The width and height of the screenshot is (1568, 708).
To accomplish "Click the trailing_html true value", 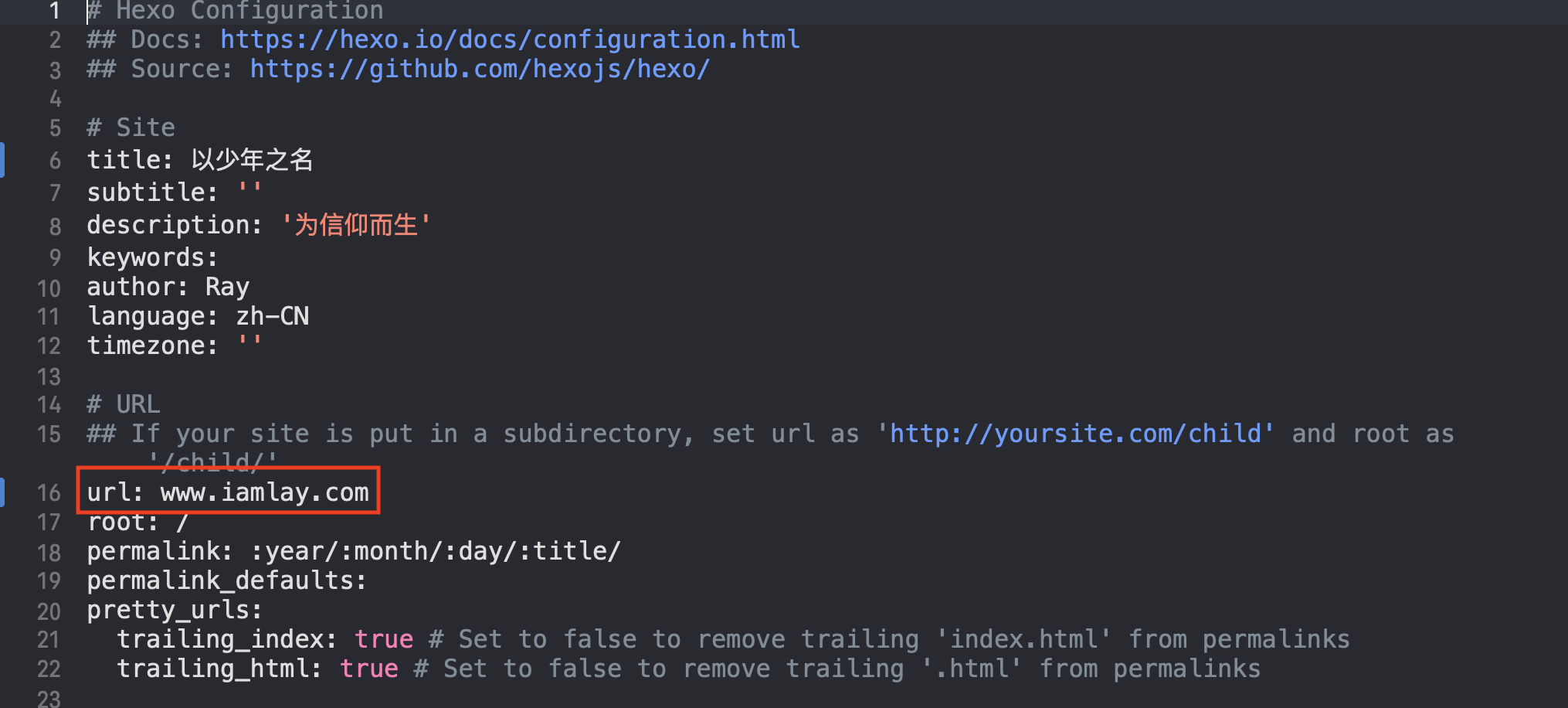I will pyautogui.click(x=369, y=669).
